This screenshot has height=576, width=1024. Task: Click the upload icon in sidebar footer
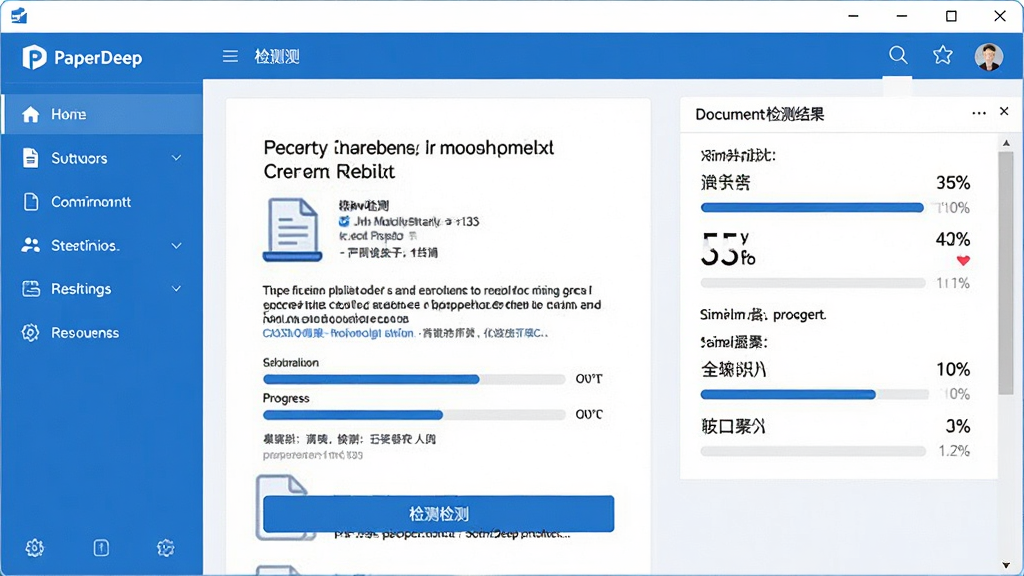tap(101, 547)
